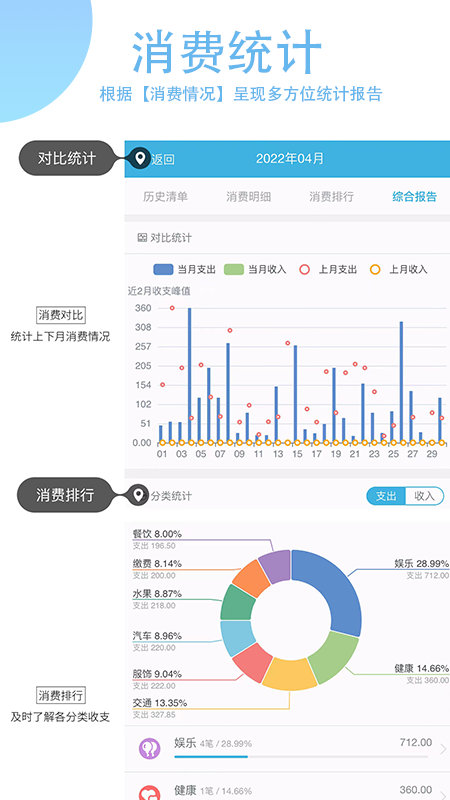Click the orange 缴费 donut slice
Viewport: 450px width, 800px height.
[252, 579]
